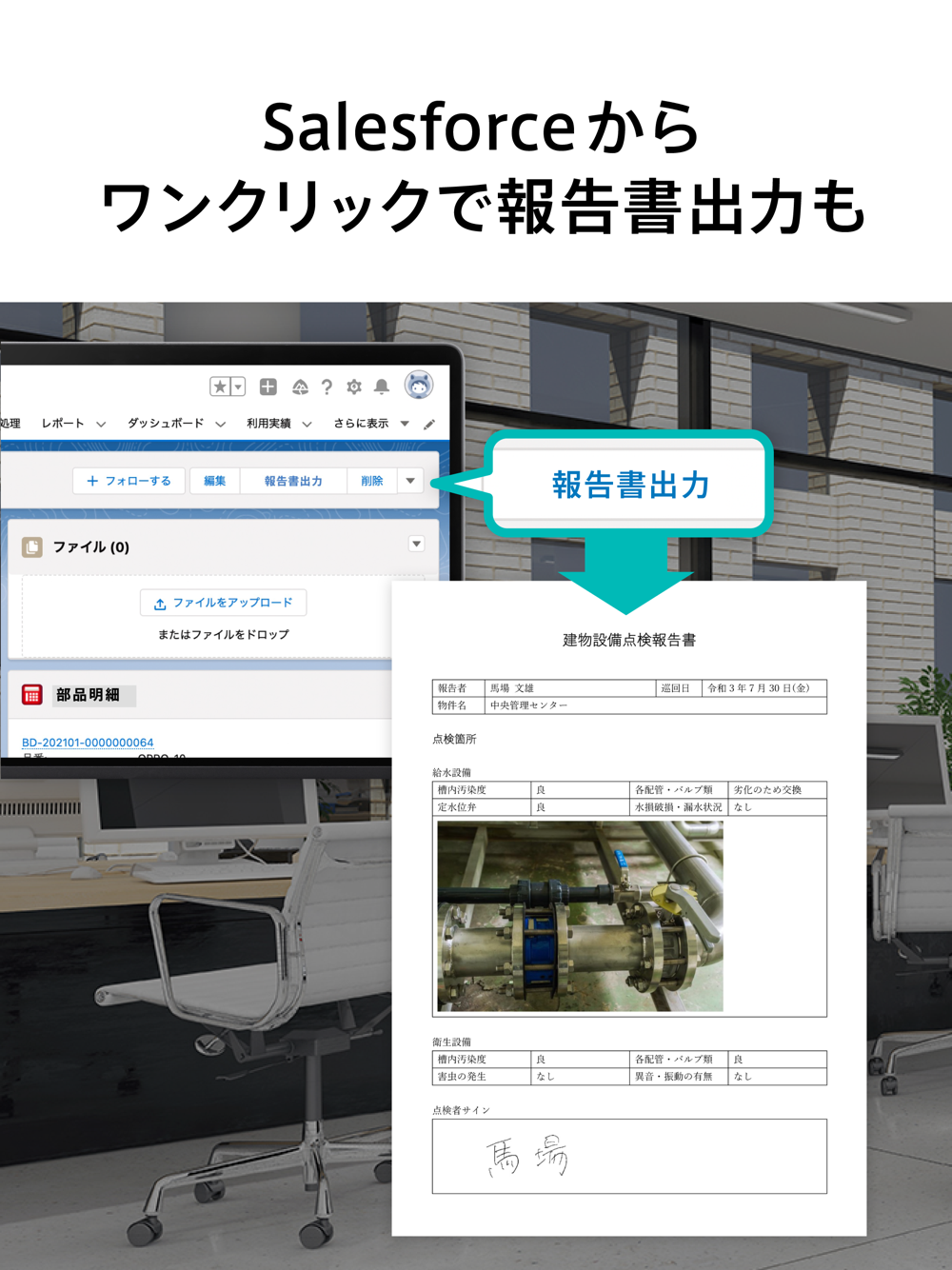Open the ファイル (0) related list

point(91,547)
